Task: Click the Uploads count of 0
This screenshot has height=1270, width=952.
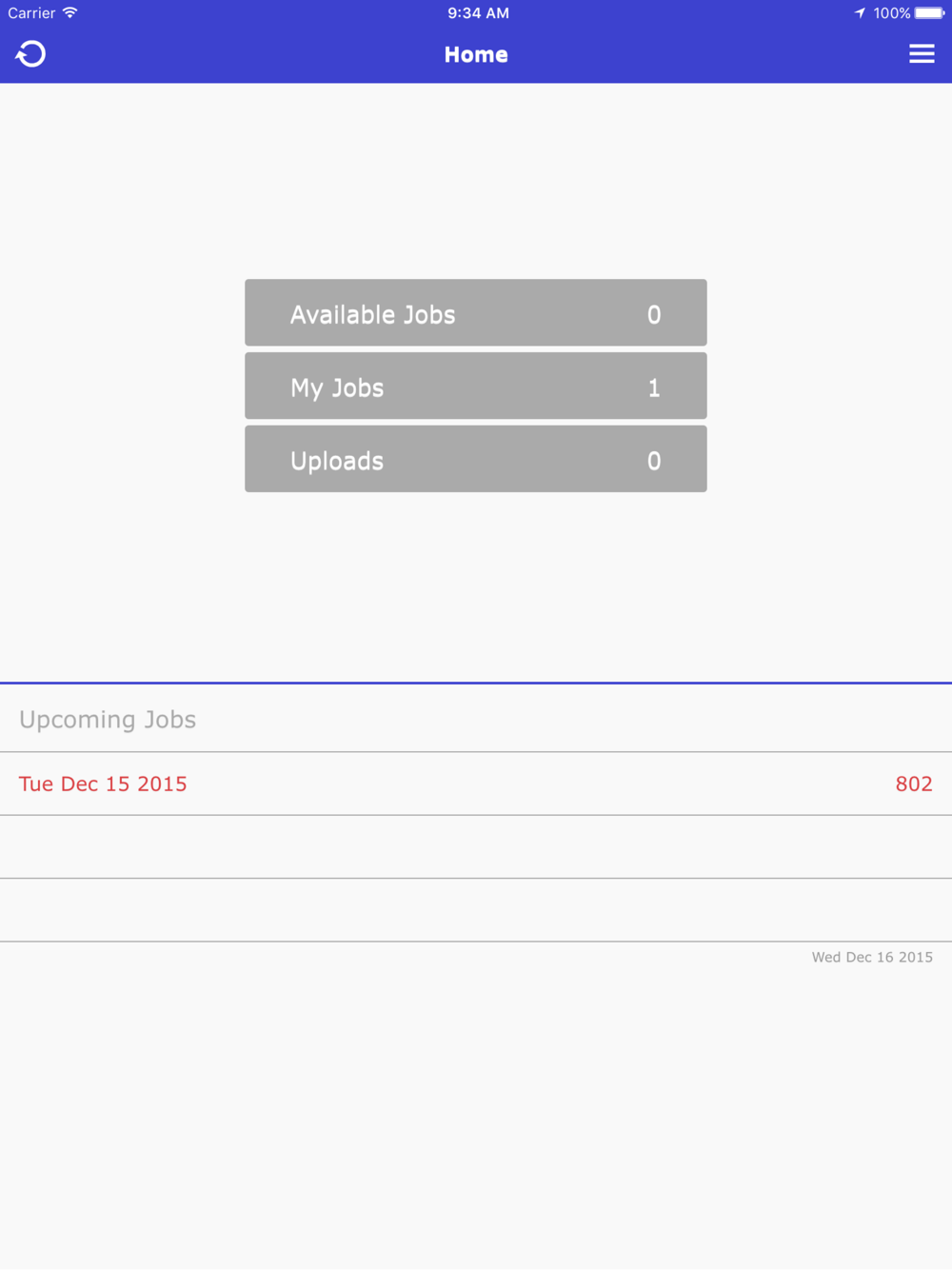Action: point(654,461)
